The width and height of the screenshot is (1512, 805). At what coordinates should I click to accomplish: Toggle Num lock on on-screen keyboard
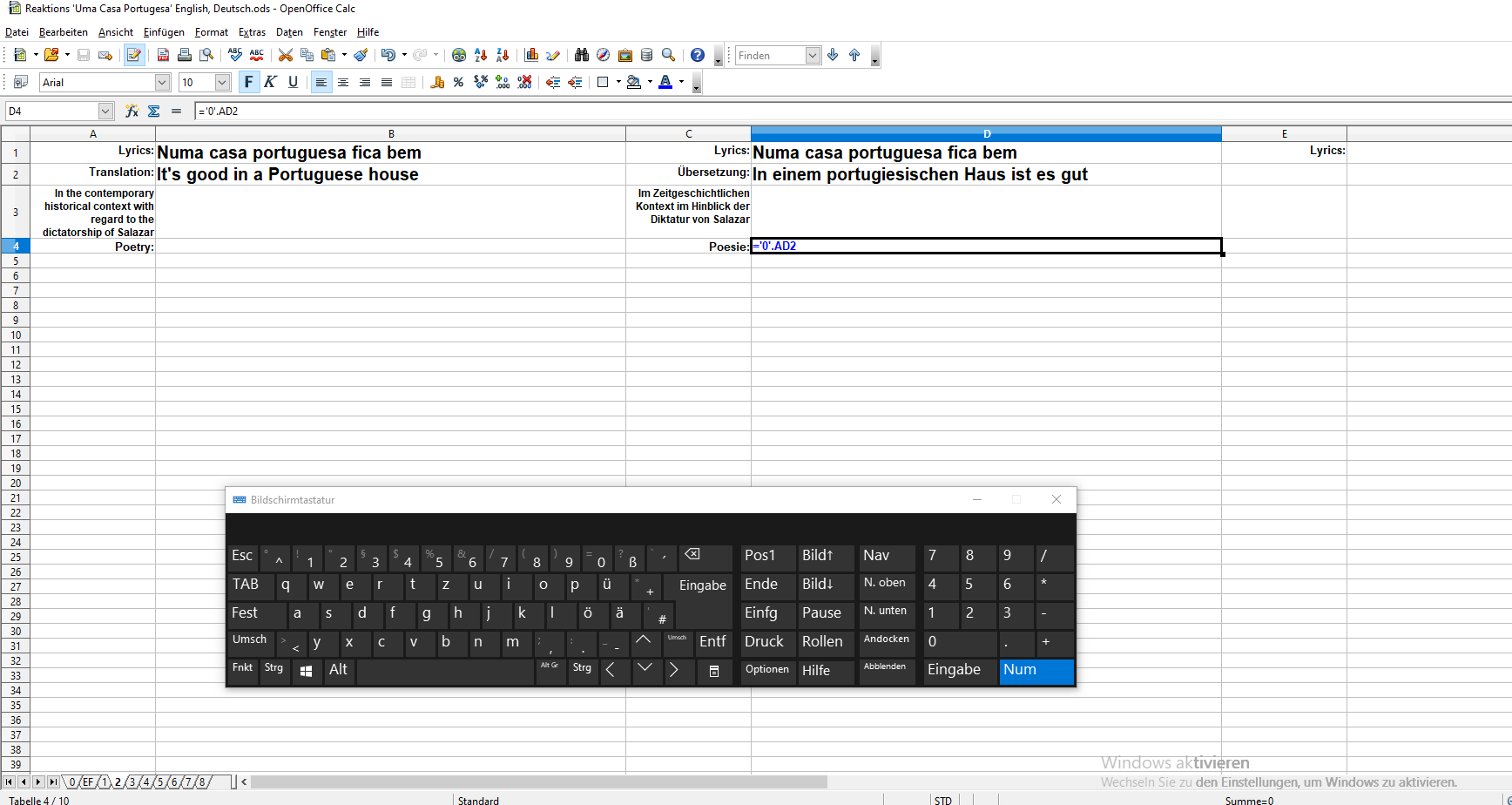click(x=1036, y=670)
